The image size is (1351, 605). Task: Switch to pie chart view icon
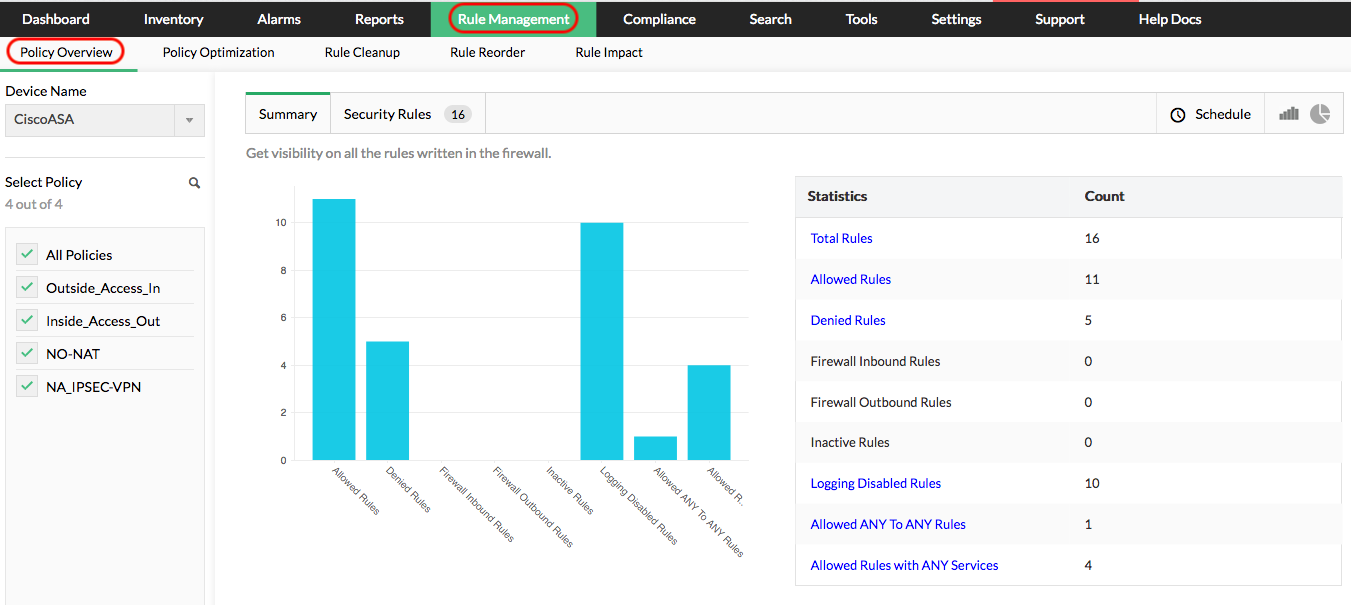pyautogui.click(x=1320, y=114)
